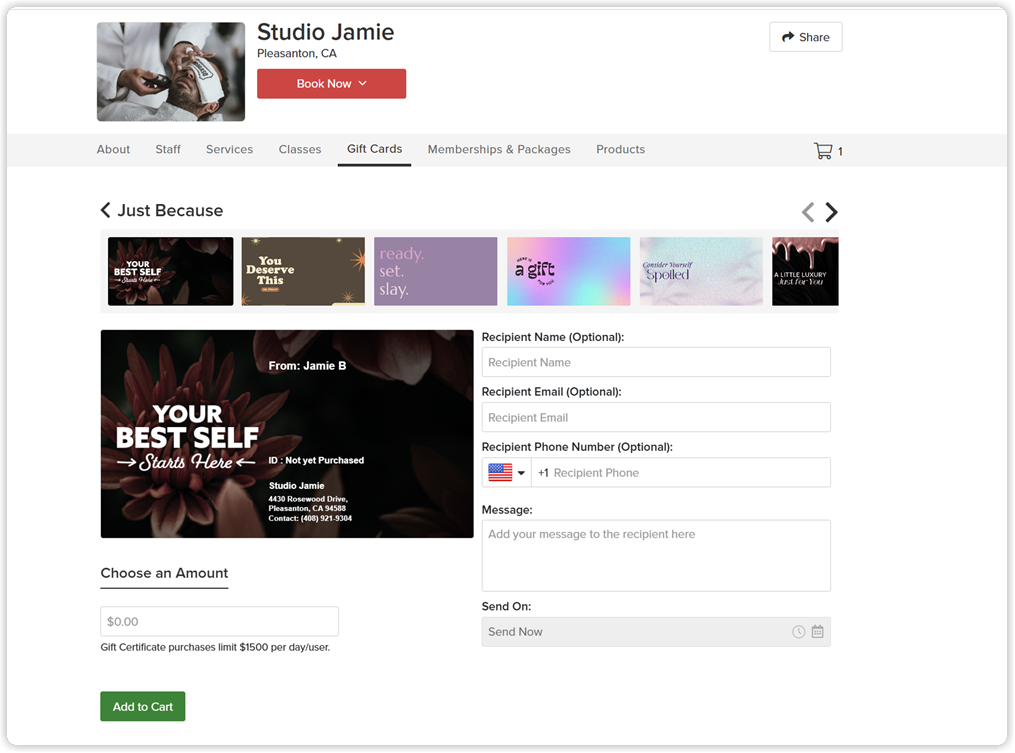1015x753 pixels.
Task: Click the Share button
Action: click(805, 37)
